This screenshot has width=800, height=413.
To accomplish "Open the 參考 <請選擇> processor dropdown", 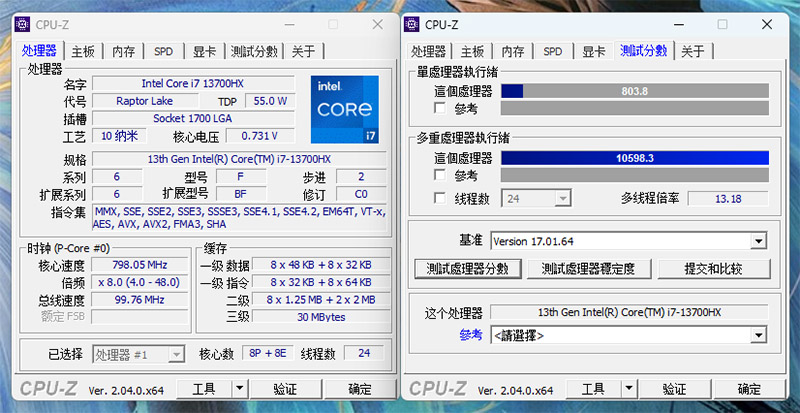I will pos(758,335).
